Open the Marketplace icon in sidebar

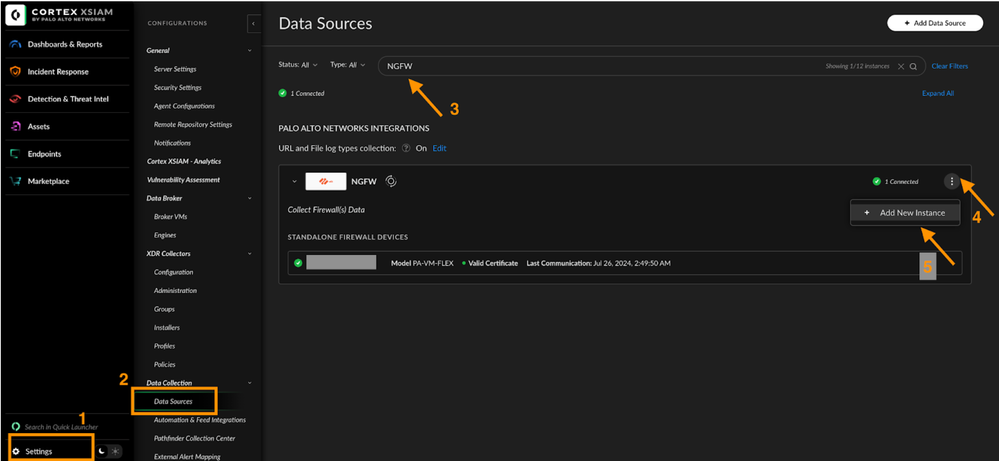(16, 181)
